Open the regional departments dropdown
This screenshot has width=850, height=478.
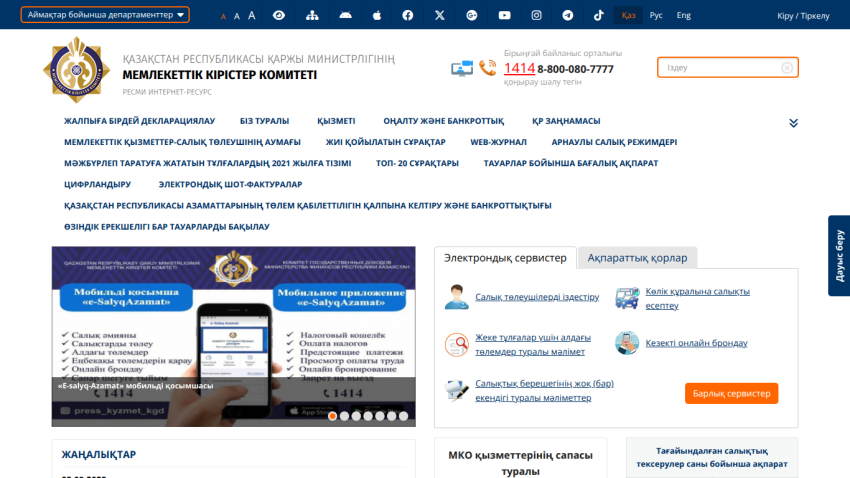coord(105,15)
